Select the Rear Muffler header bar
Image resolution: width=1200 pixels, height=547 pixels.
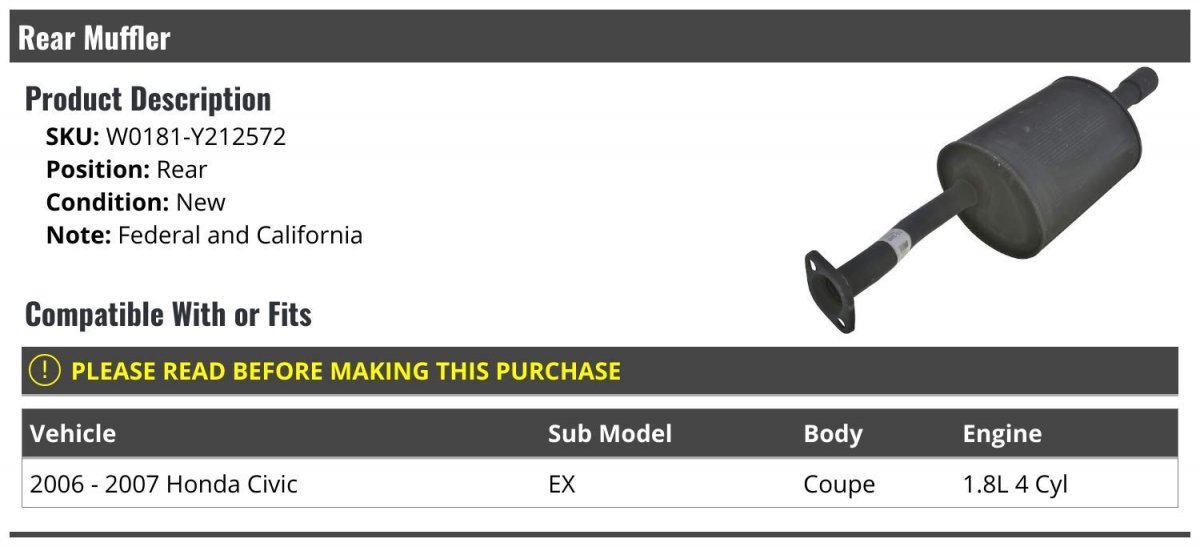tap(600, 38)
